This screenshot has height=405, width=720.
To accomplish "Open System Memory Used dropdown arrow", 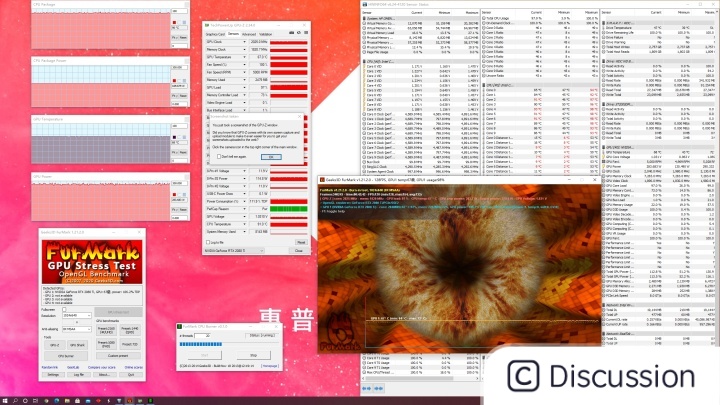I will [244, 232].
